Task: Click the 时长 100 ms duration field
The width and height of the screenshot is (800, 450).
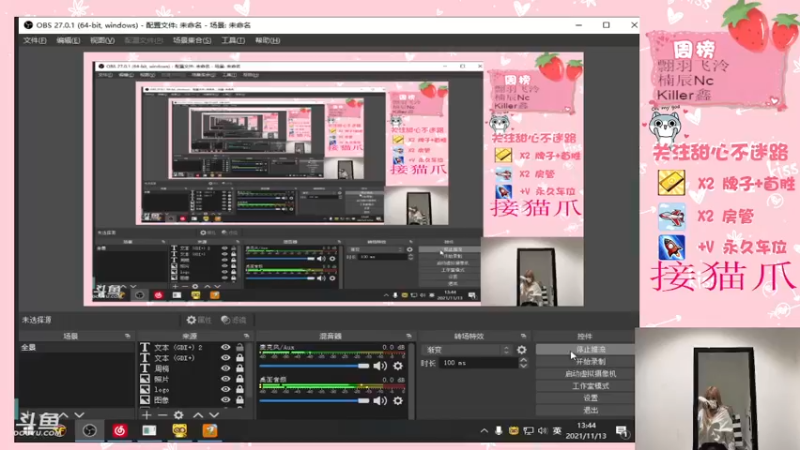Action: coord(478,363)
